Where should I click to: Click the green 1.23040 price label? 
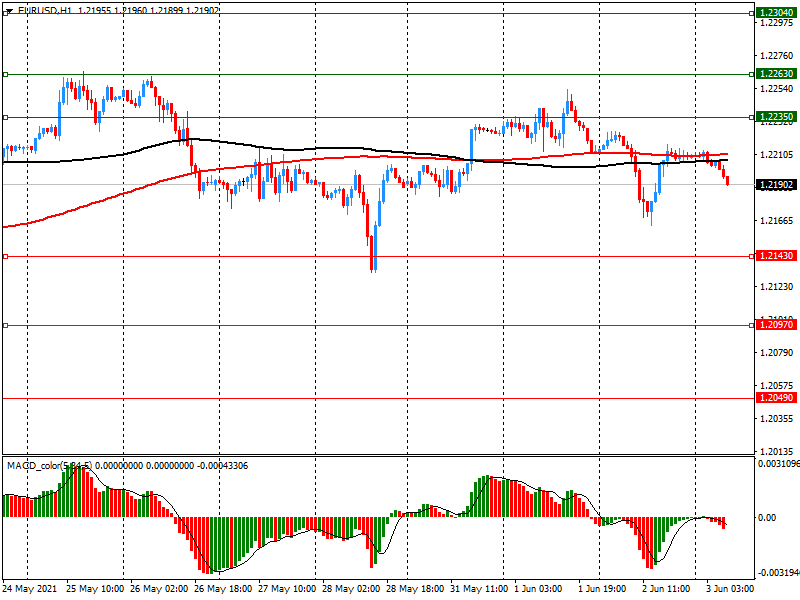(775, 13)
